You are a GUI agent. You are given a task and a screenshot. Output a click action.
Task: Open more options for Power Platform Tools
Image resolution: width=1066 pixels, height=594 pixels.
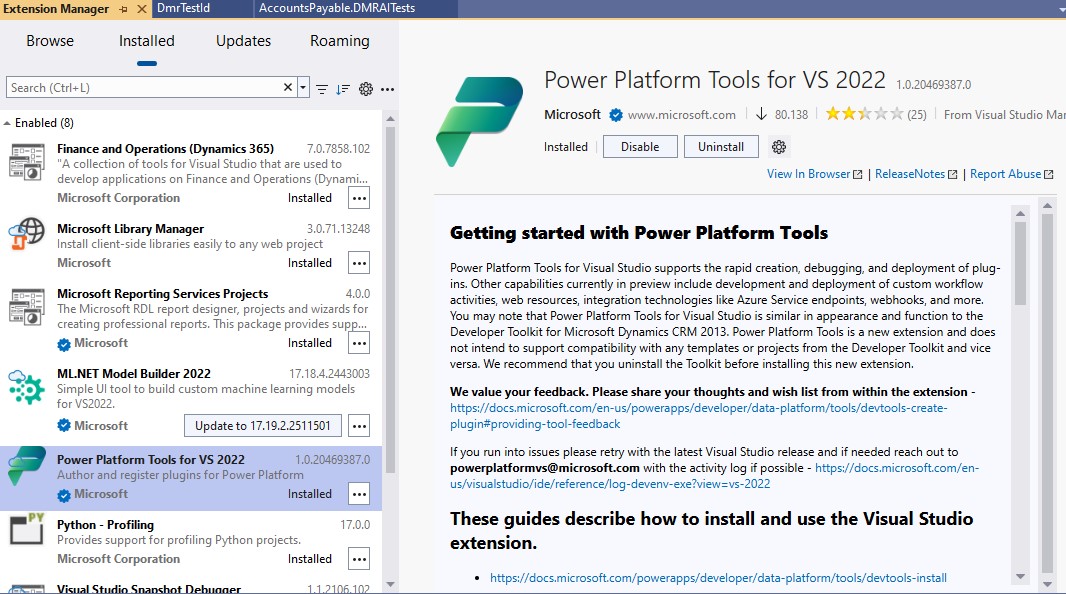[359, 494]
